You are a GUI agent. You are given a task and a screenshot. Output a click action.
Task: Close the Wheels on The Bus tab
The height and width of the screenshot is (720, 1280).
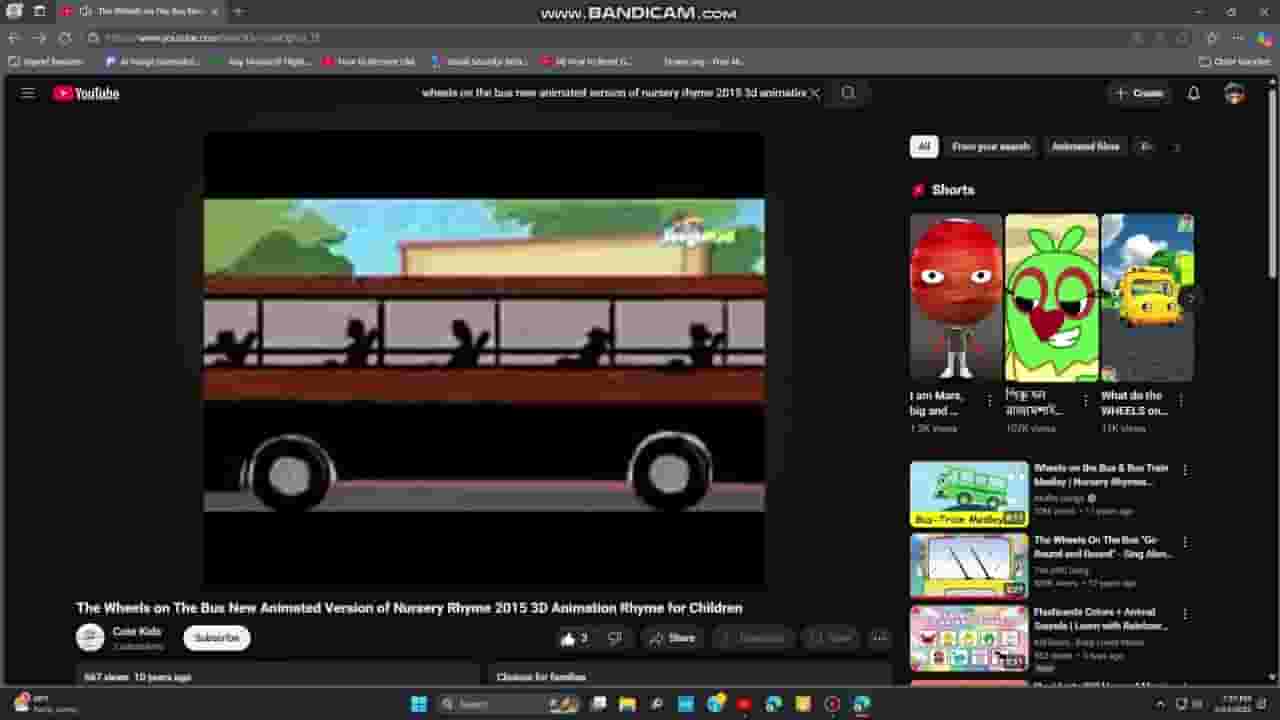tap(214, 11)
